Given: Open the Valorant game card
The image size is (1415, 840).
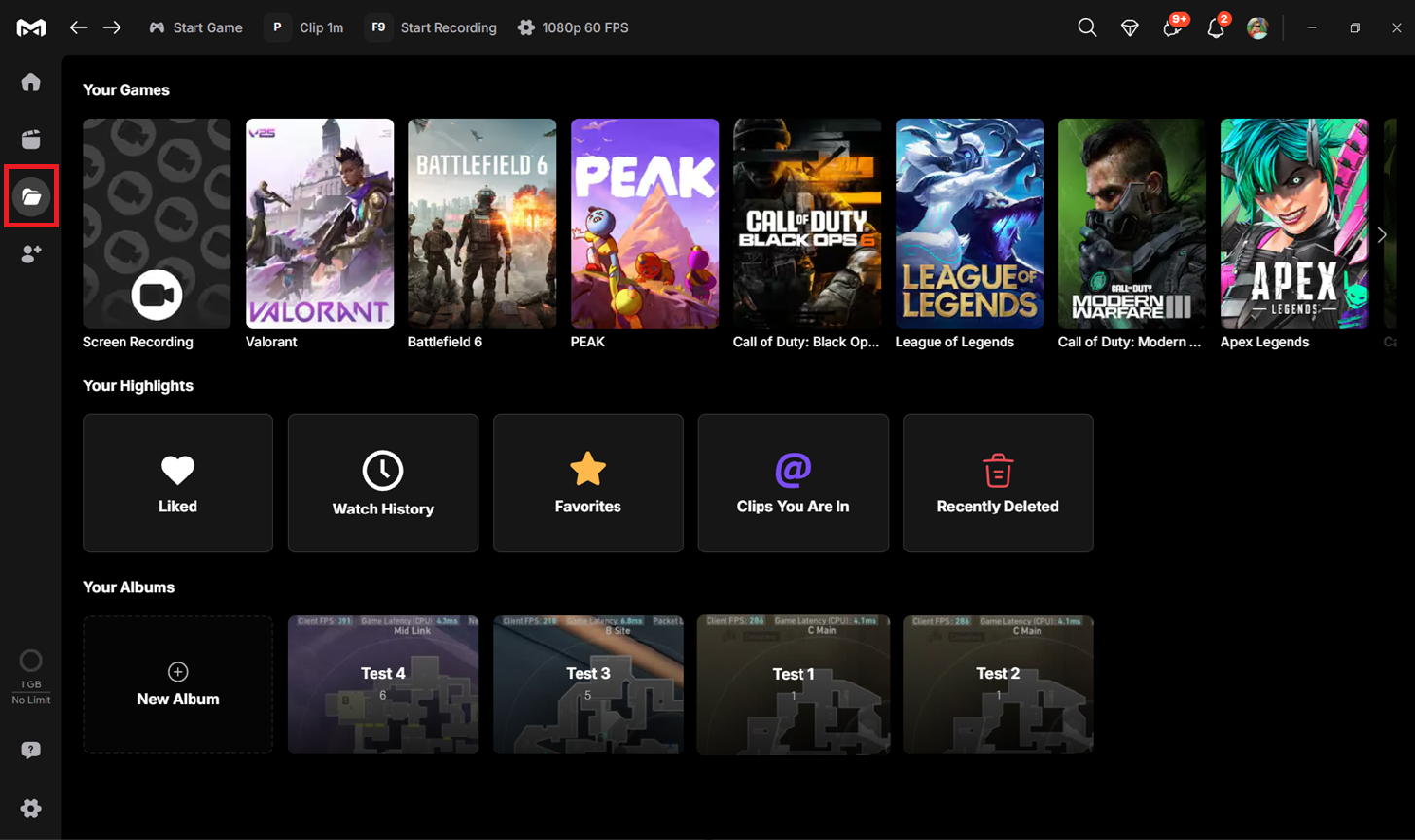Looking at the screenshot, I should (320, 224).
